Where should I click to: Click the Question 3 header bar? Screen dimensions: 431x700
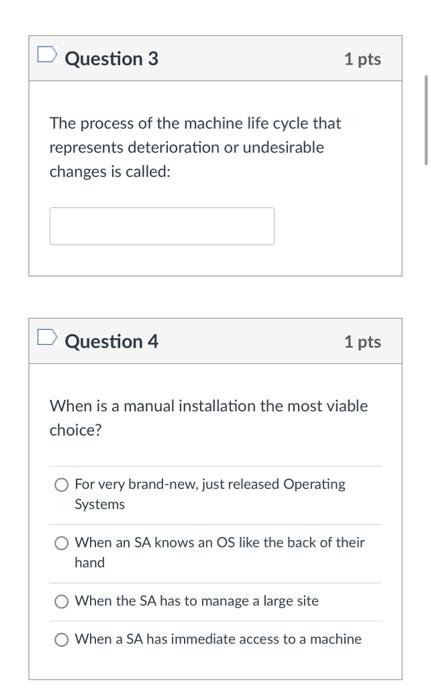pyautogui.click(x=215, y=58)
